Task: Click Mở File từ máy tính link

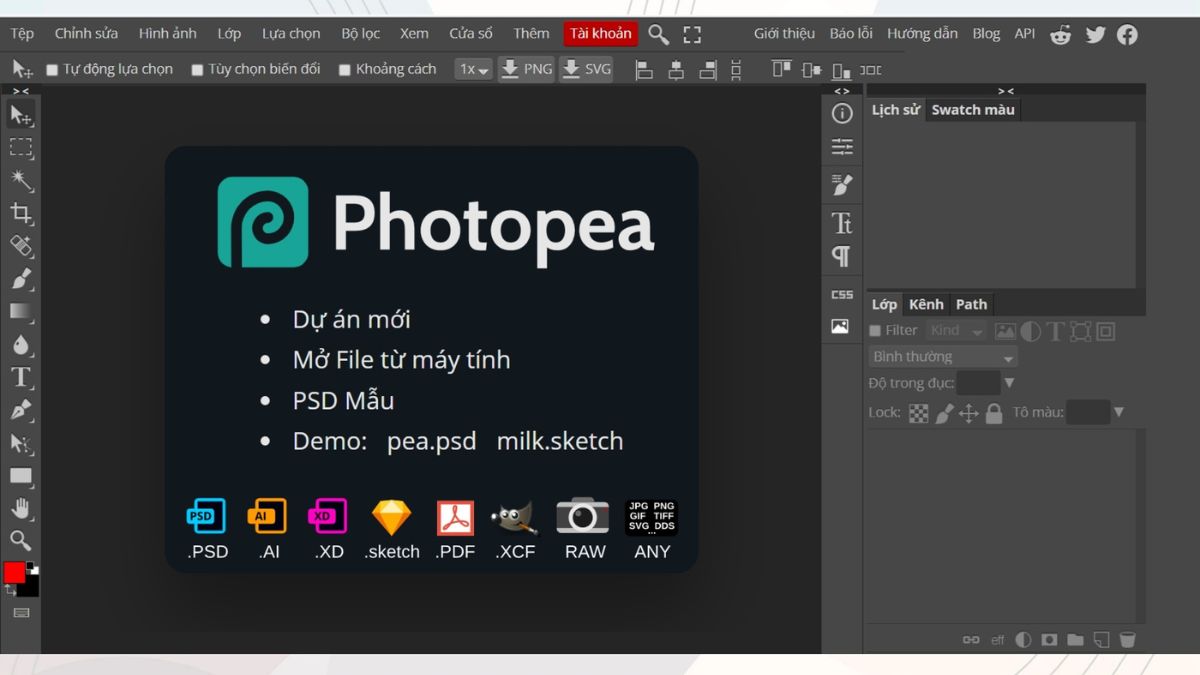Action: (402, 360)
